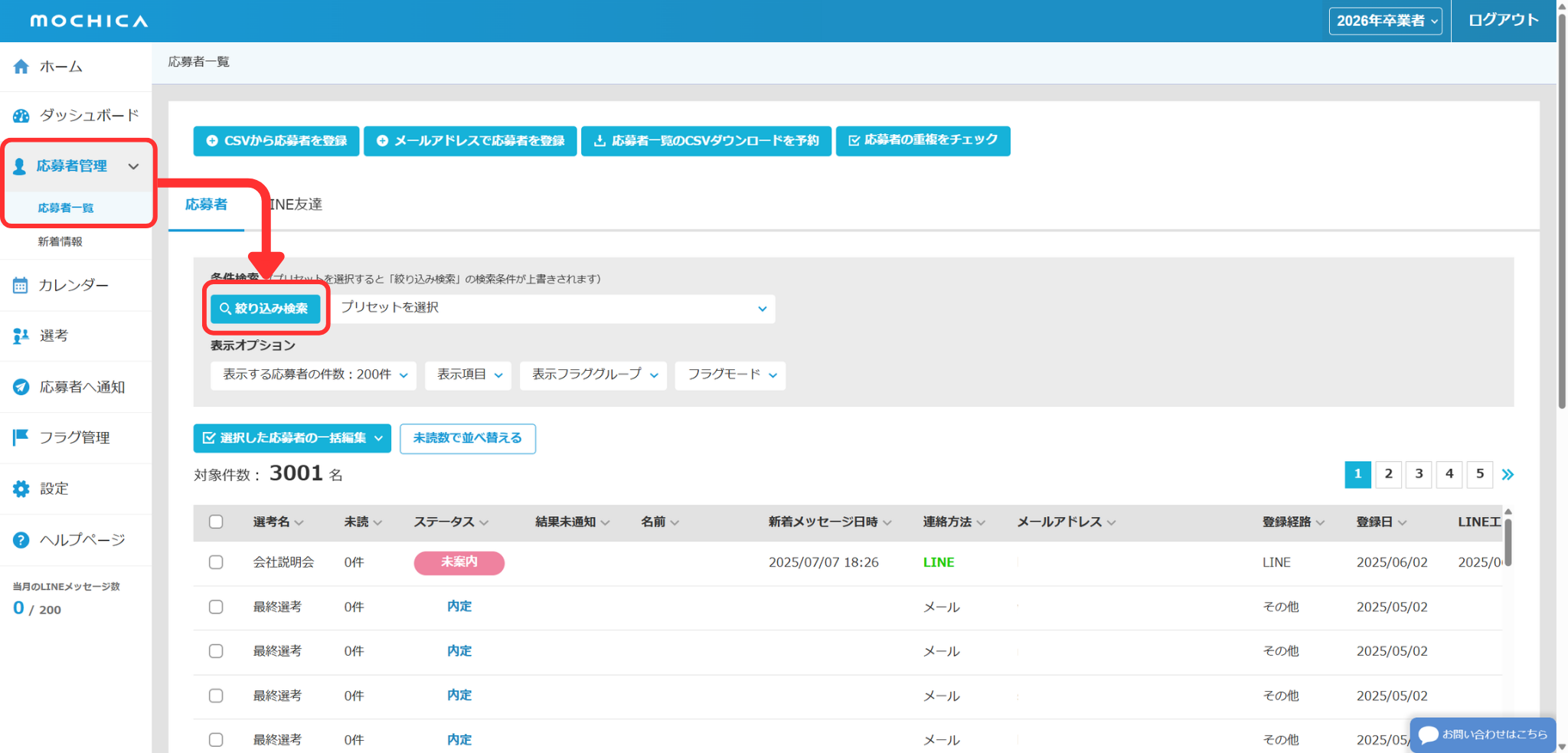This screenshot has height=753, width=1568.
Task: Open the プリセットを選択 dropdown
Action: [x=553, y=308]
